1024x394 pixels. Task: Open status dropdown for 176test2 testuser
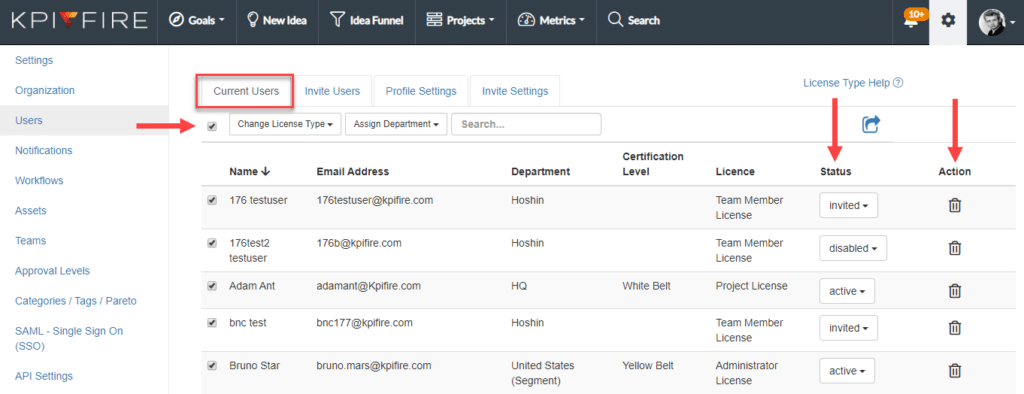pos(853,248)
